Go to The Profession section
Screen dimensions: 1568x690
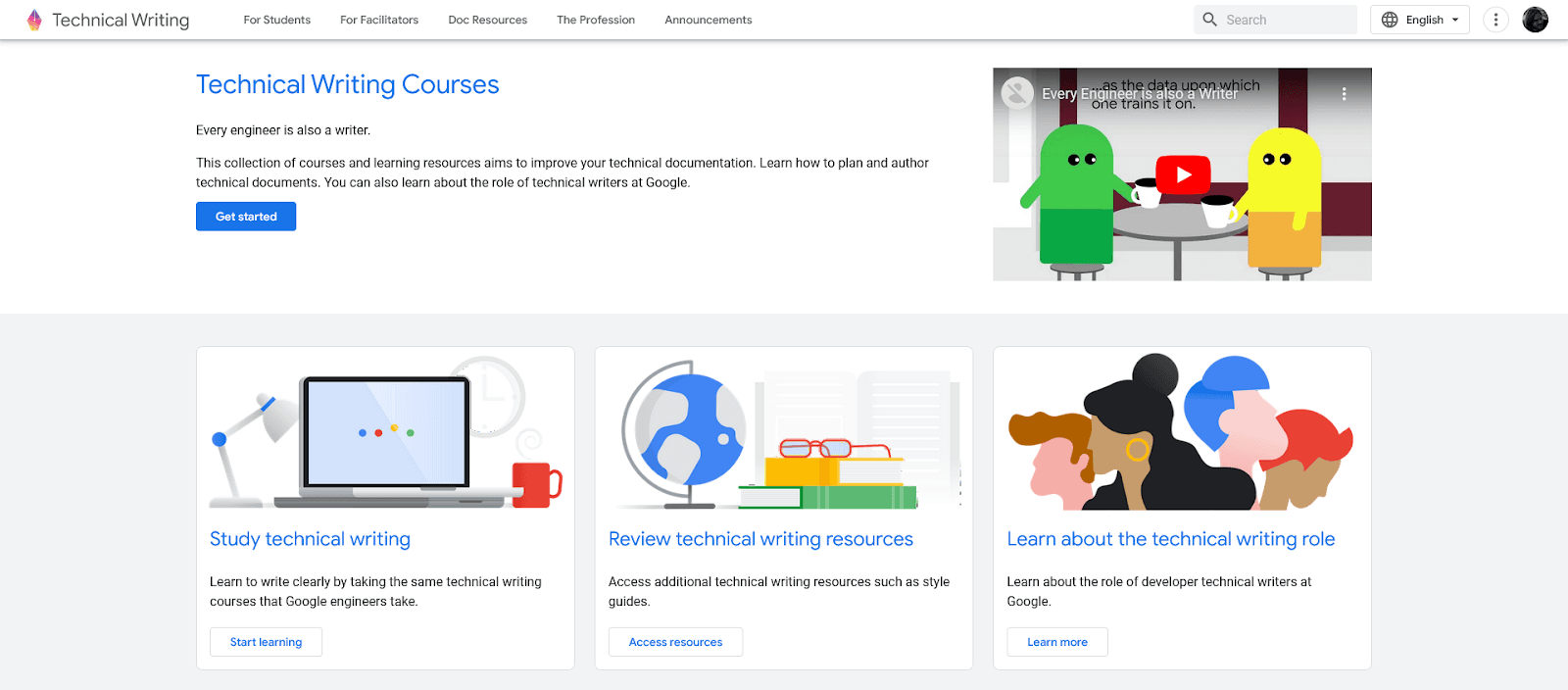coord(596,20)
